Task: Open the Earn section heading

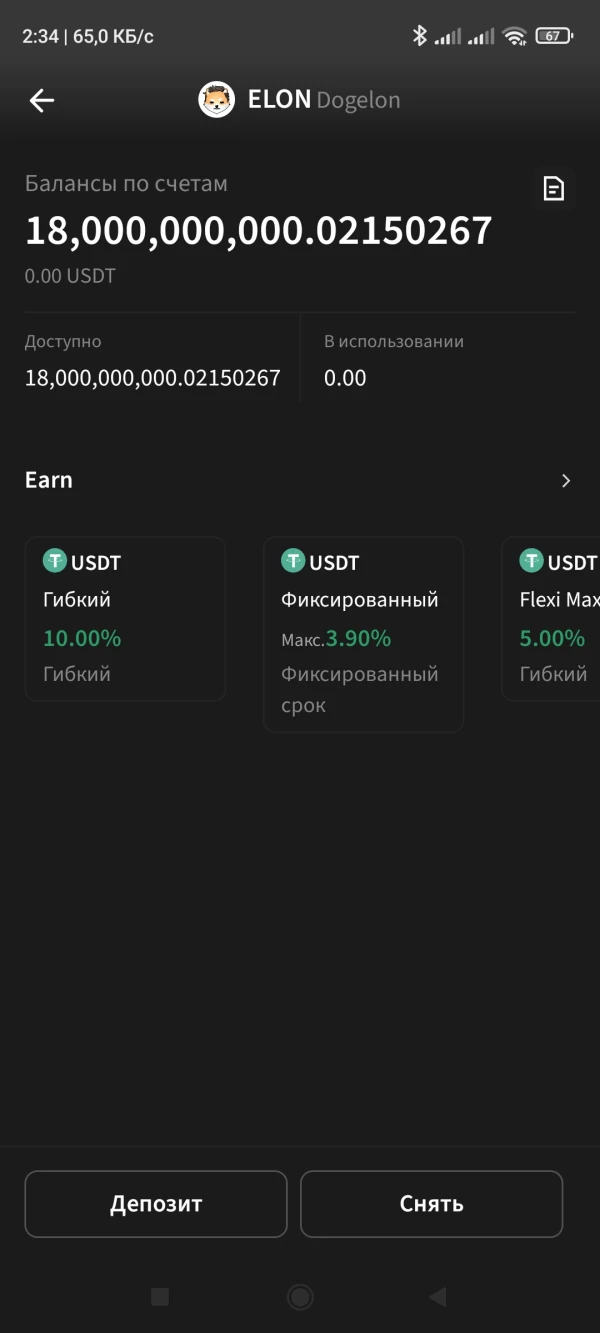Action: point(49,480)
